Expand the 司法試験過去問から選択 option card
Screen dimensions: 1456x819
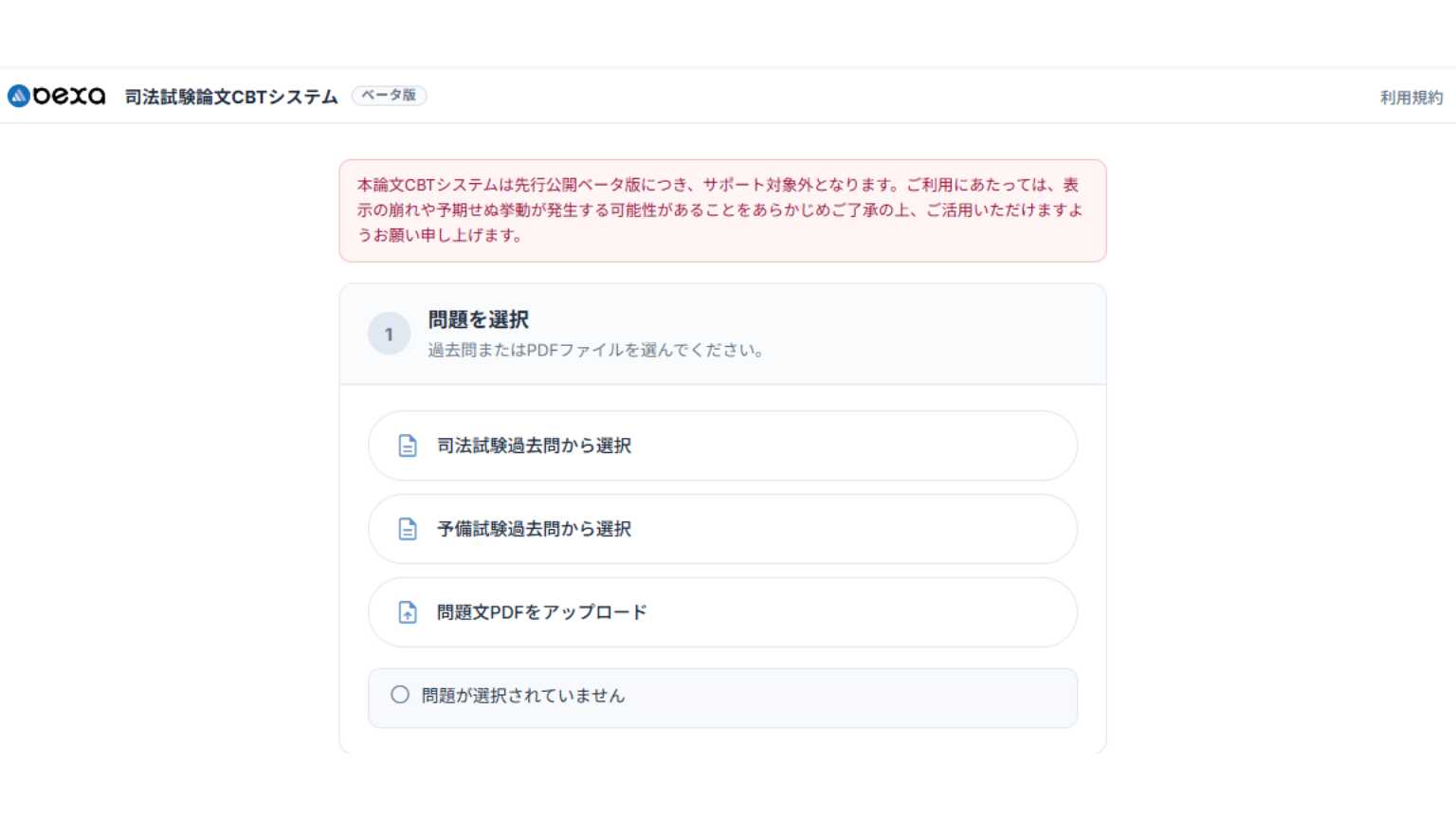pyautogui.click(x=722, y=446)
